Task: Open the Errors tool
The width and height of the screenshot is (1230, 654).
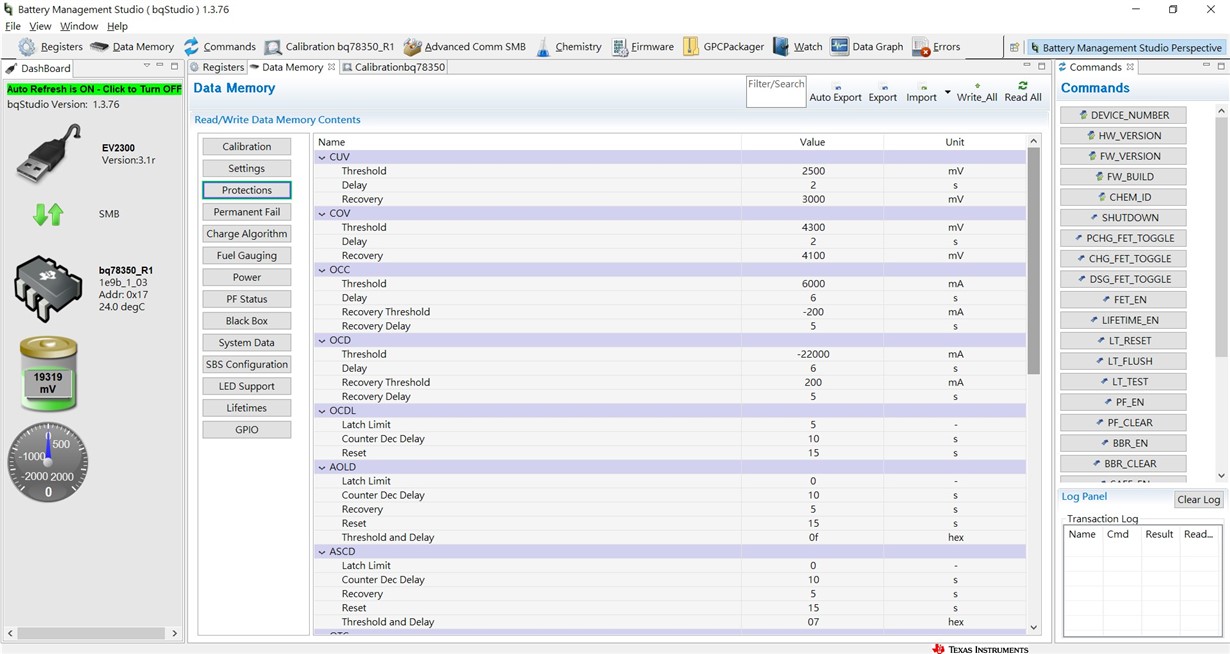Action: click(935, 47)
